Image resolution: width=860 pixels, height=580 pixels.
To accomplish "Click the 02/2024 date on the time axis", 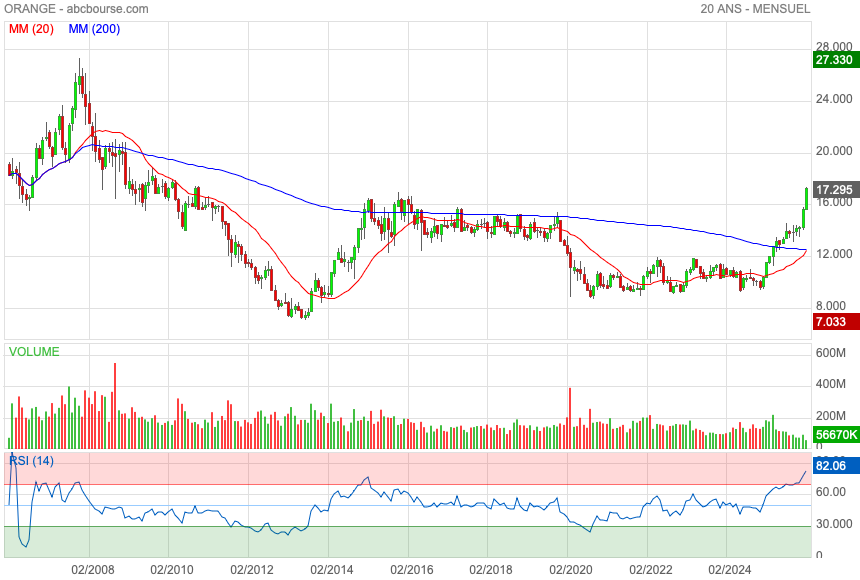I will [x=729, y=568].
